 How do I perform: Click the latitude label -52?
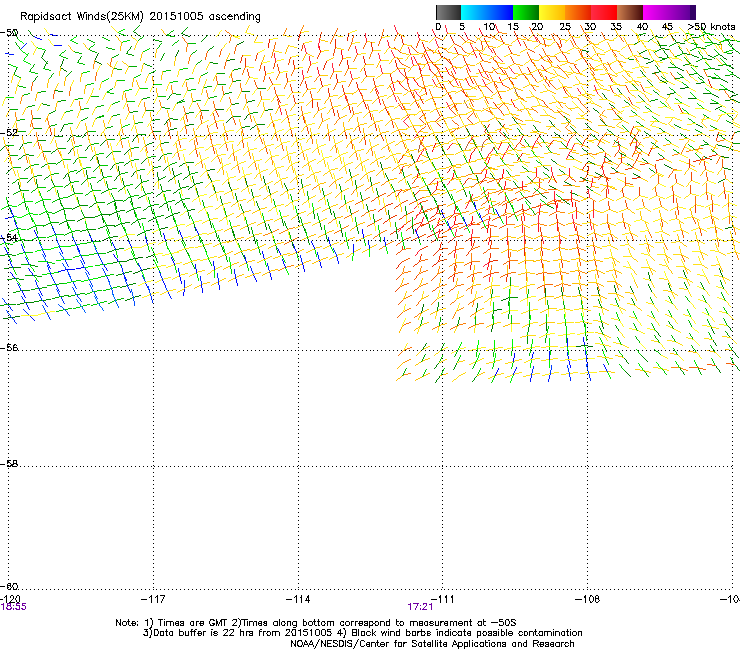click(9, 133)
